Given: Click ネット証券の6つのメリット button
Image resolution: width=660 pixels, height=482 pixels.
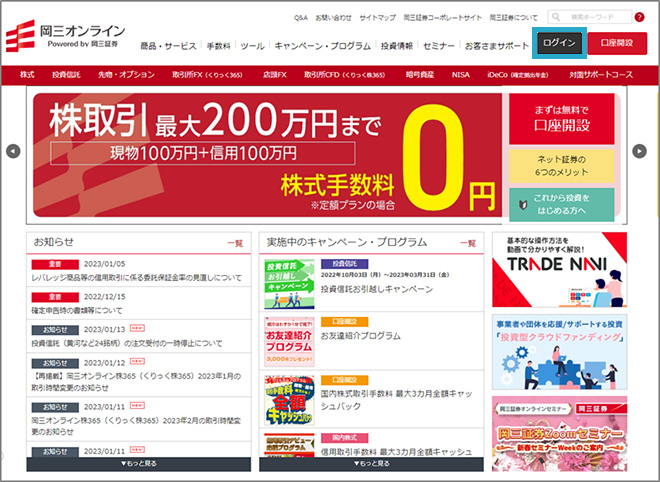Looking at the screenshot, I should pos(562,166).
